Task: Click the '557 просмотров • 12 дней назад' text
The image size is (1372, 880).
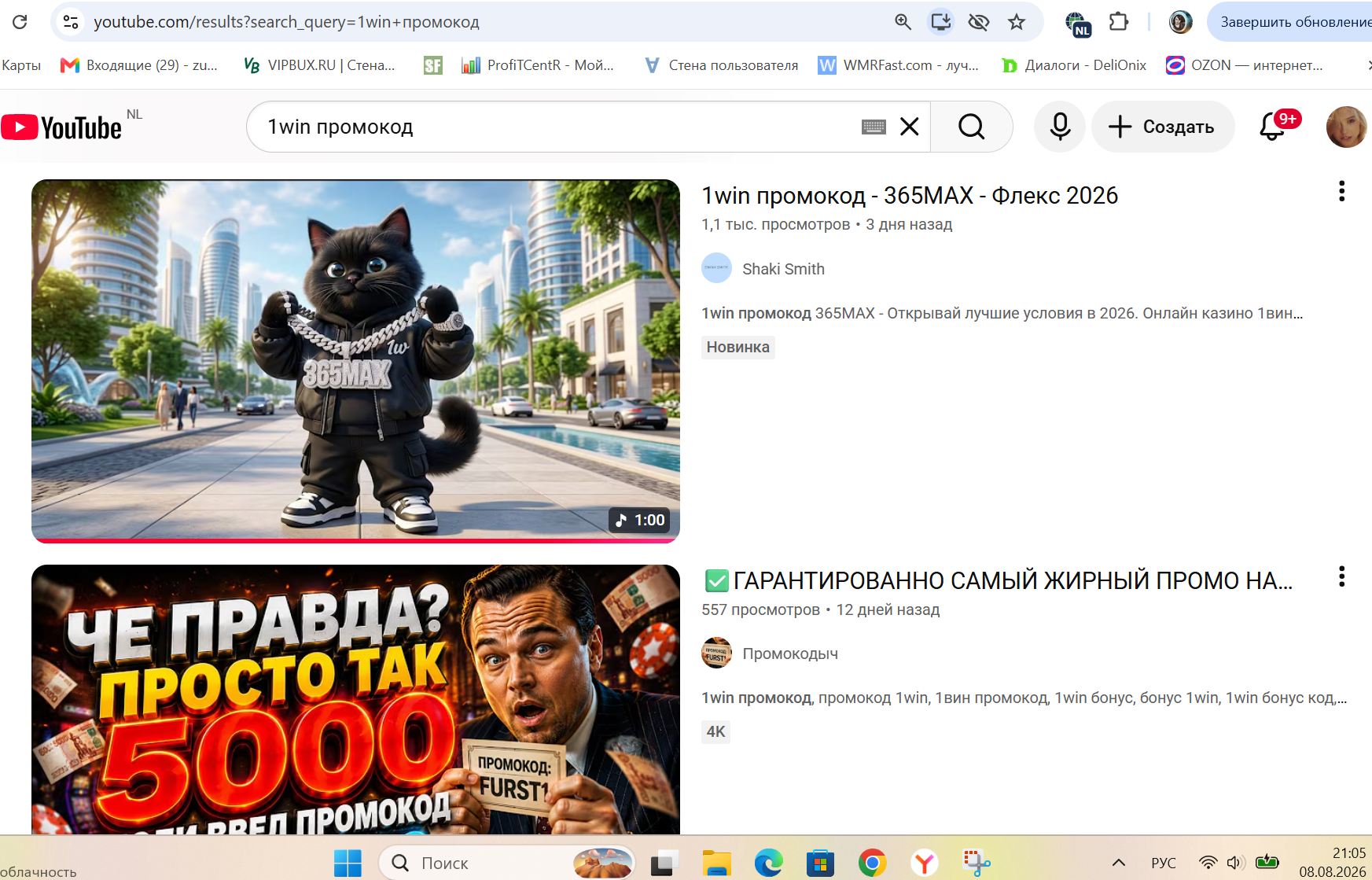Action: click(x=820, y=609)
